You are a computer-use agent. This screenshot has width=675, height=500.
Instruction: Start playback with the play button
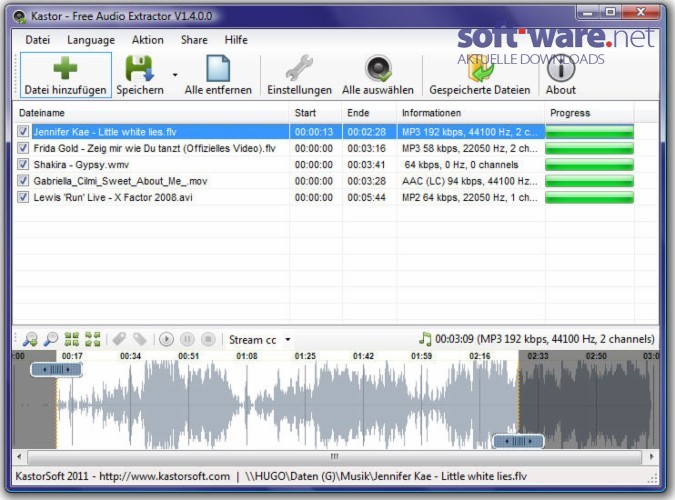click(166, 339)
